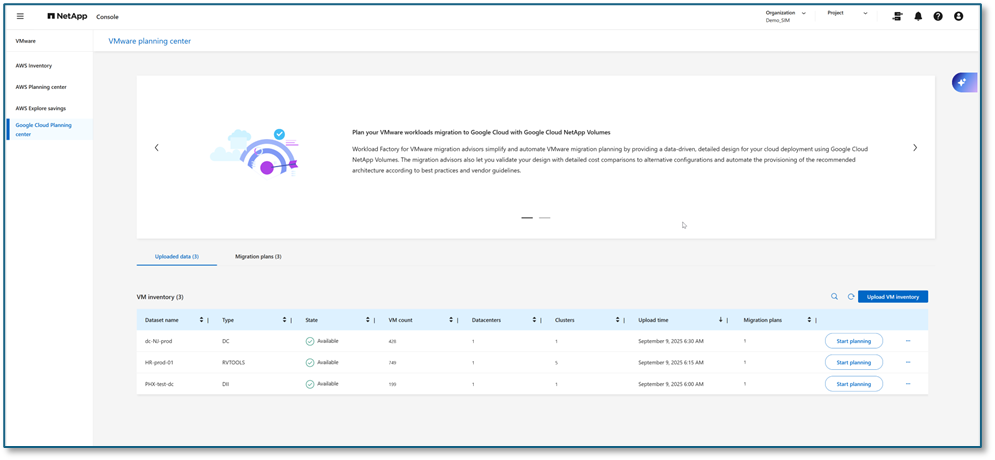The image size is (995, 460).
Task: Click the VMware sidebar heading
Action: [25, 41]
